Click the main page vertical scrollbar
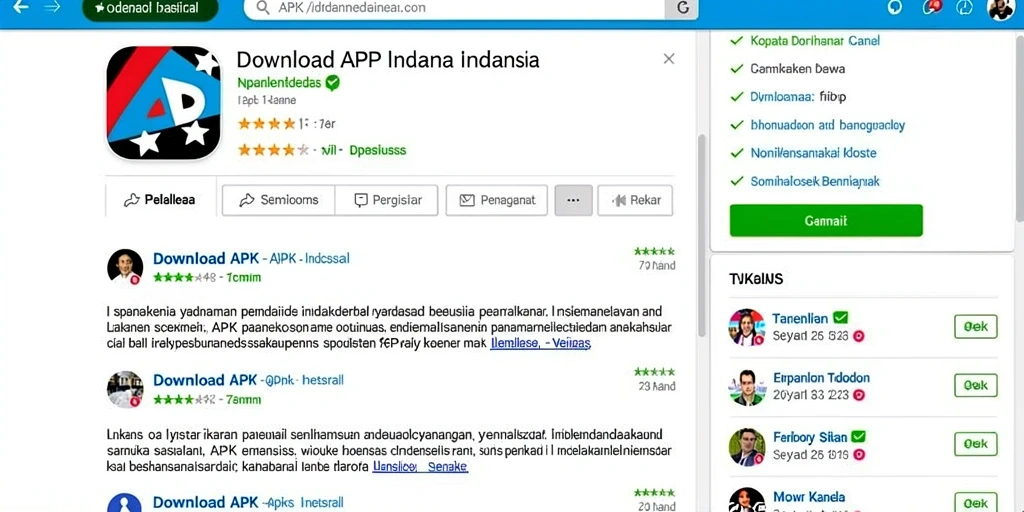Image resolution: width=1024 pixels, height=512 pixels. point(701,235)
